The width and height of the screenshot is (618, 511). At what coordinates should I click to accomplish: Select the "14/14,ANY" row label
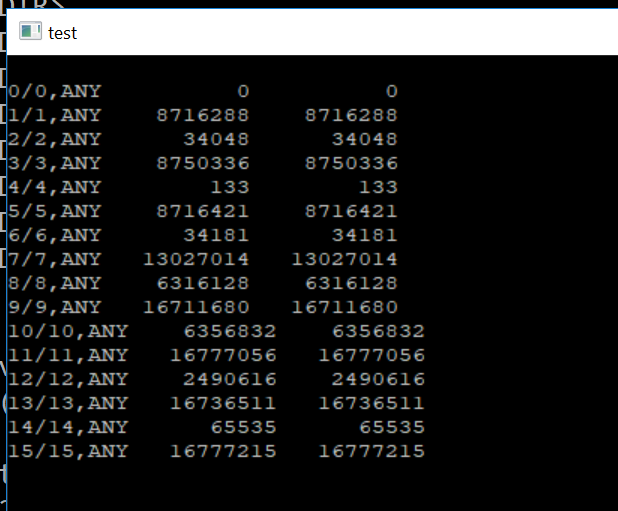[68, 428]
